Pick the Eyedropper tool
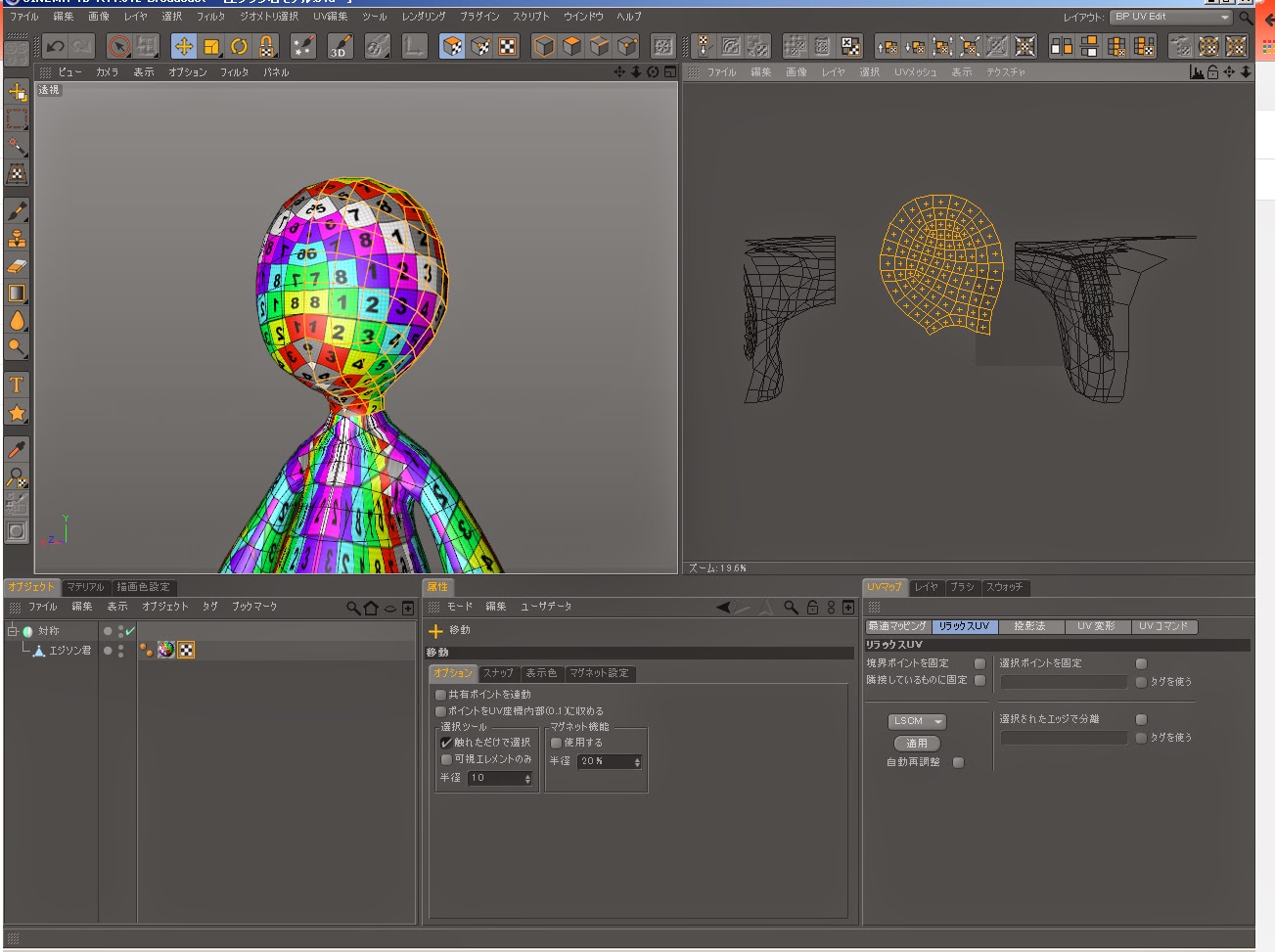 click(17, 449)
